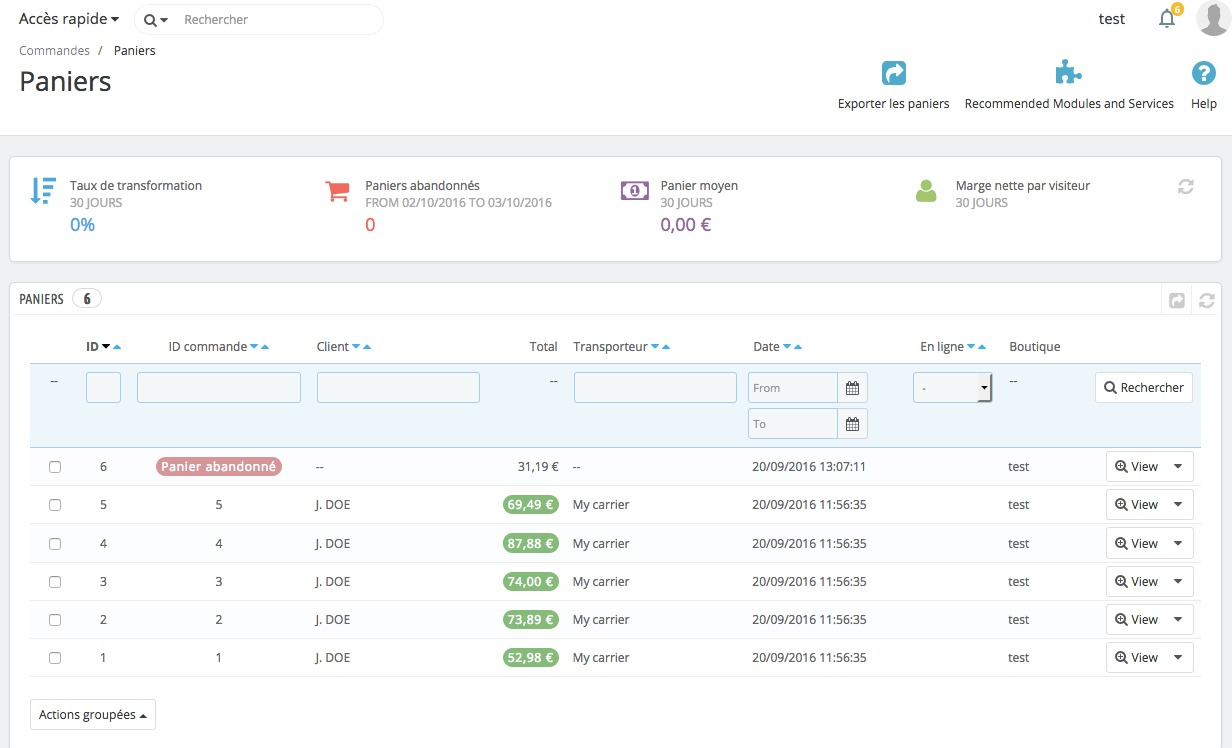Open calendar picker for From date
The image size is (1232, 748).
coord(852,388)
